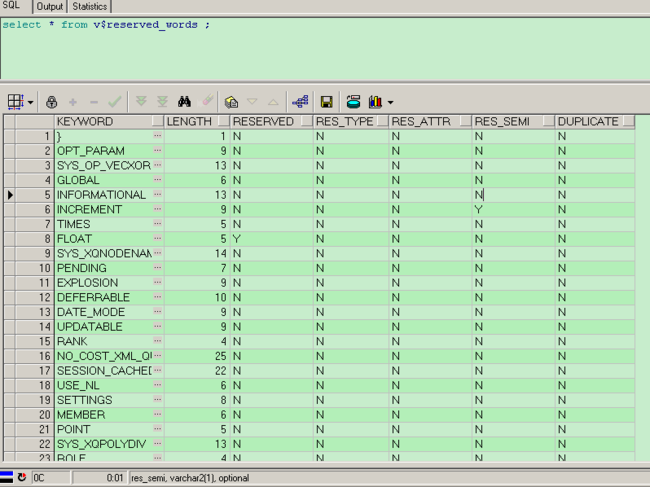
Task: Click the 'res_semi, varchar2(1), optional' status text
Action: (x=190, y=478)
